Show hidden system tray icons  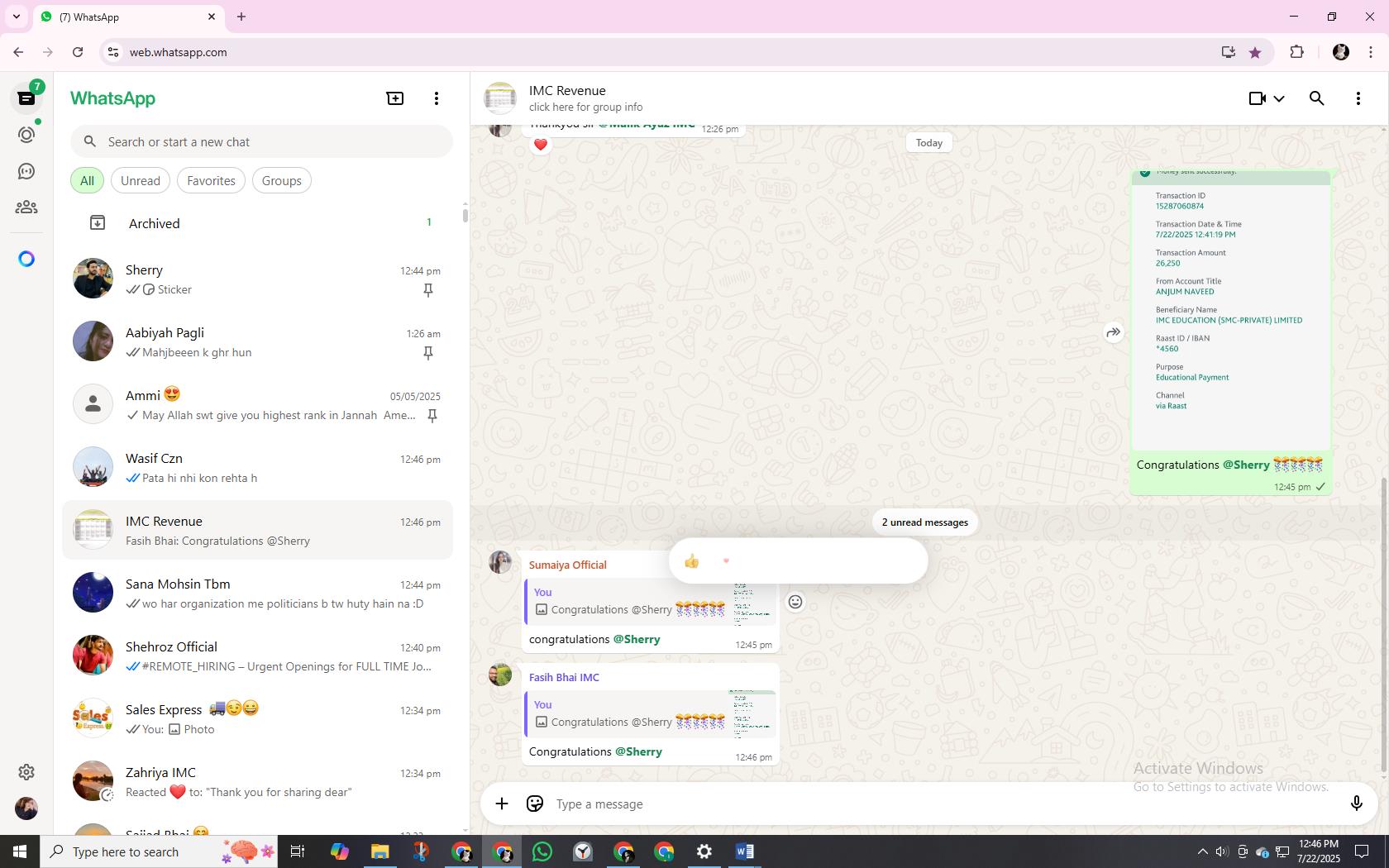click(1202, 851)
